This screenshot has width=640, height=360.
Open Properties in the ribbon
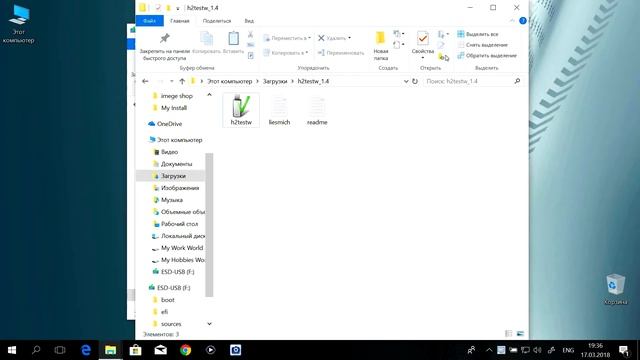pyautogui.click(x=422, y=46)
